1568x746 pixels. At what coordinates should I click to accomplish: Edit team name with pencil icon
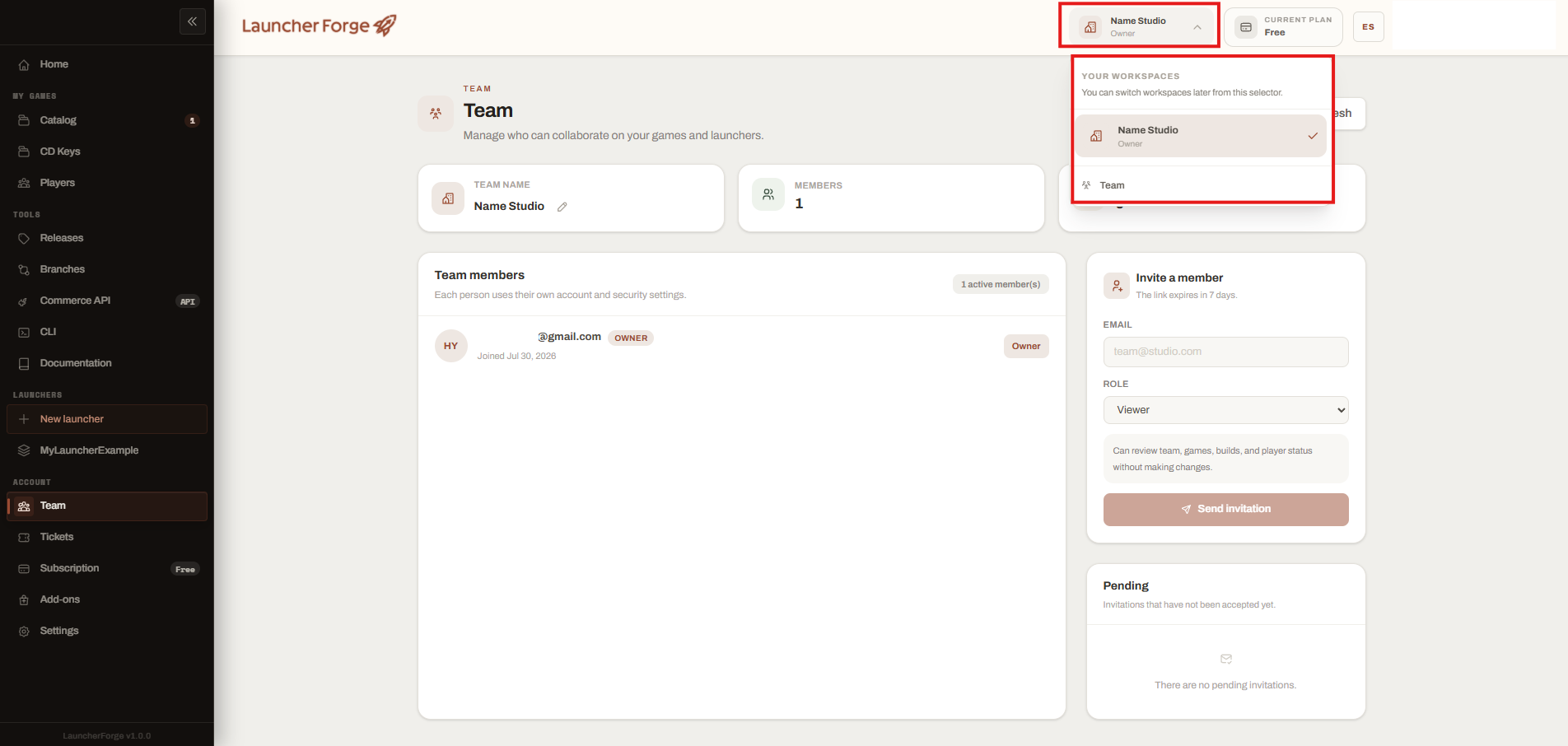pos(562,207)
